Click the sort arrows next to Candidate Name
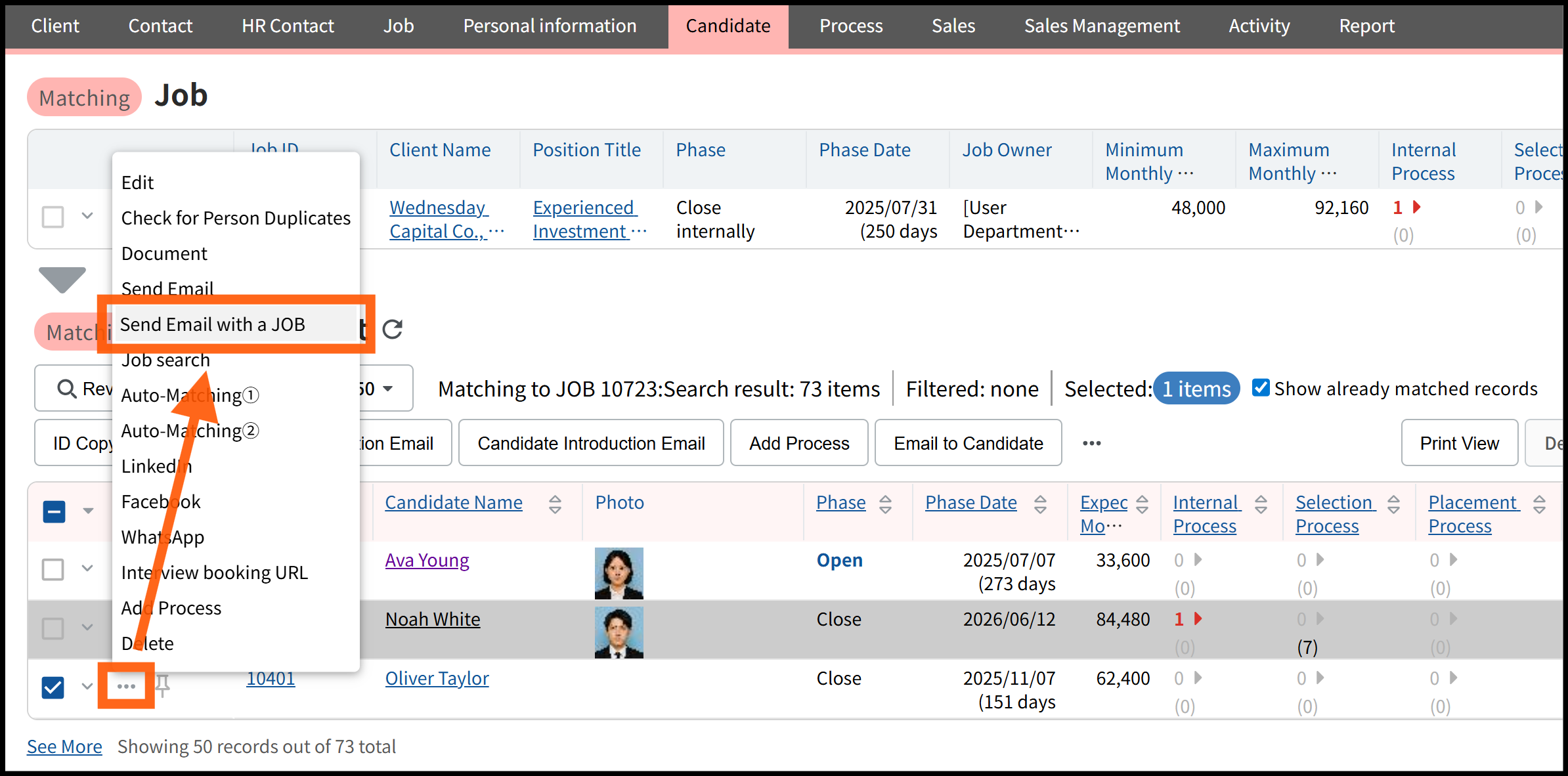The width and height of the screenshot is (1568, 776). click(x=555, y=504)
